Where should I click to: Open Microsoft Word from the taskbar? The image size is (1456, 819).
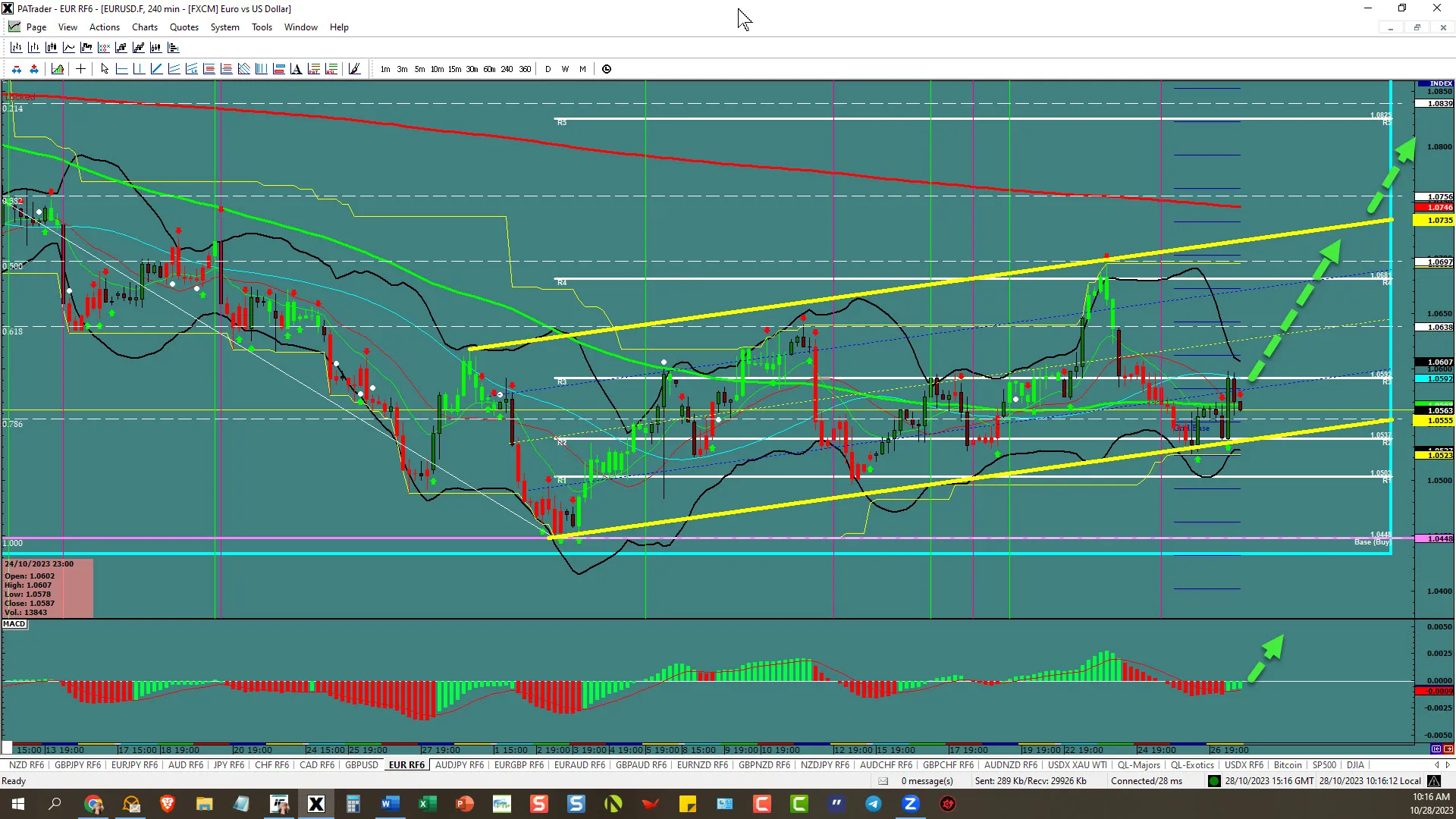390,804
